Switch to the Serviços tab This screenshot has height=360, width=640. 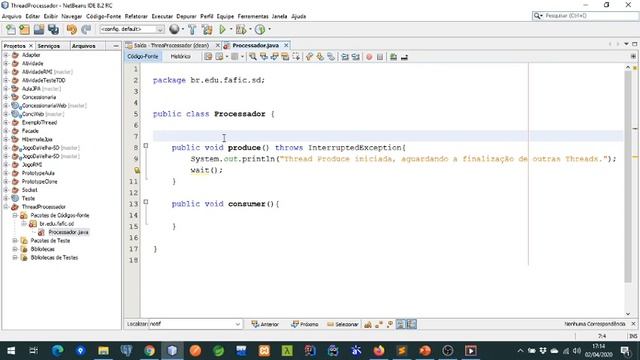[49, 46]
